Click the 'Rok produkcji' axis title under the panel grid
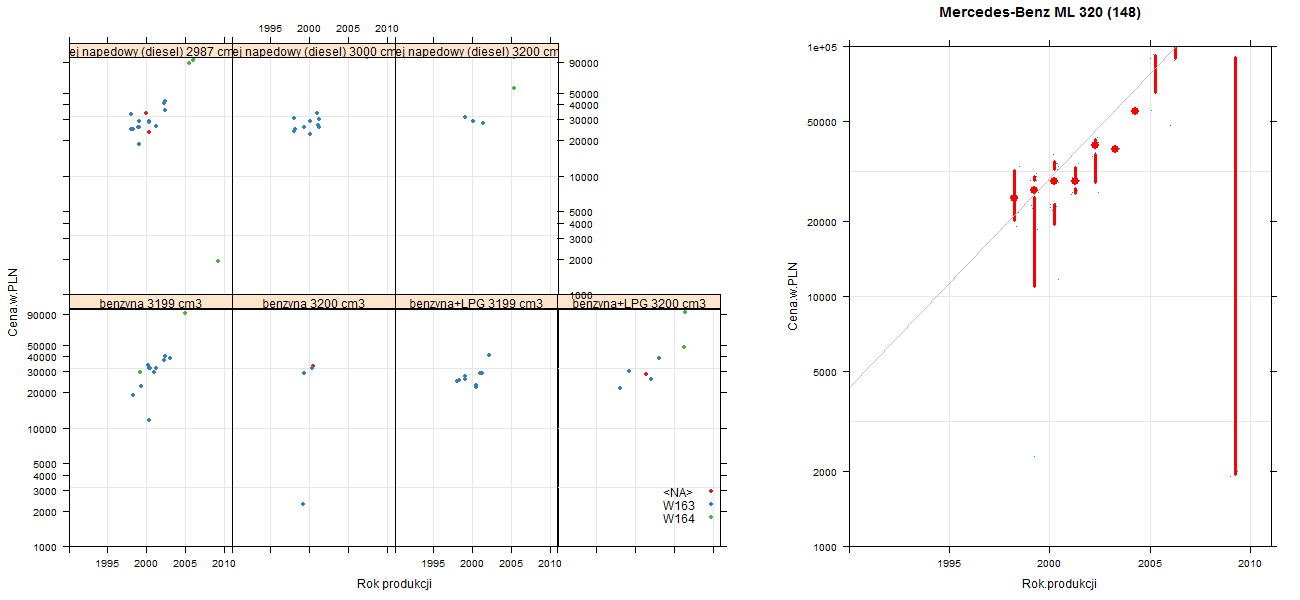 click(394, 584)
